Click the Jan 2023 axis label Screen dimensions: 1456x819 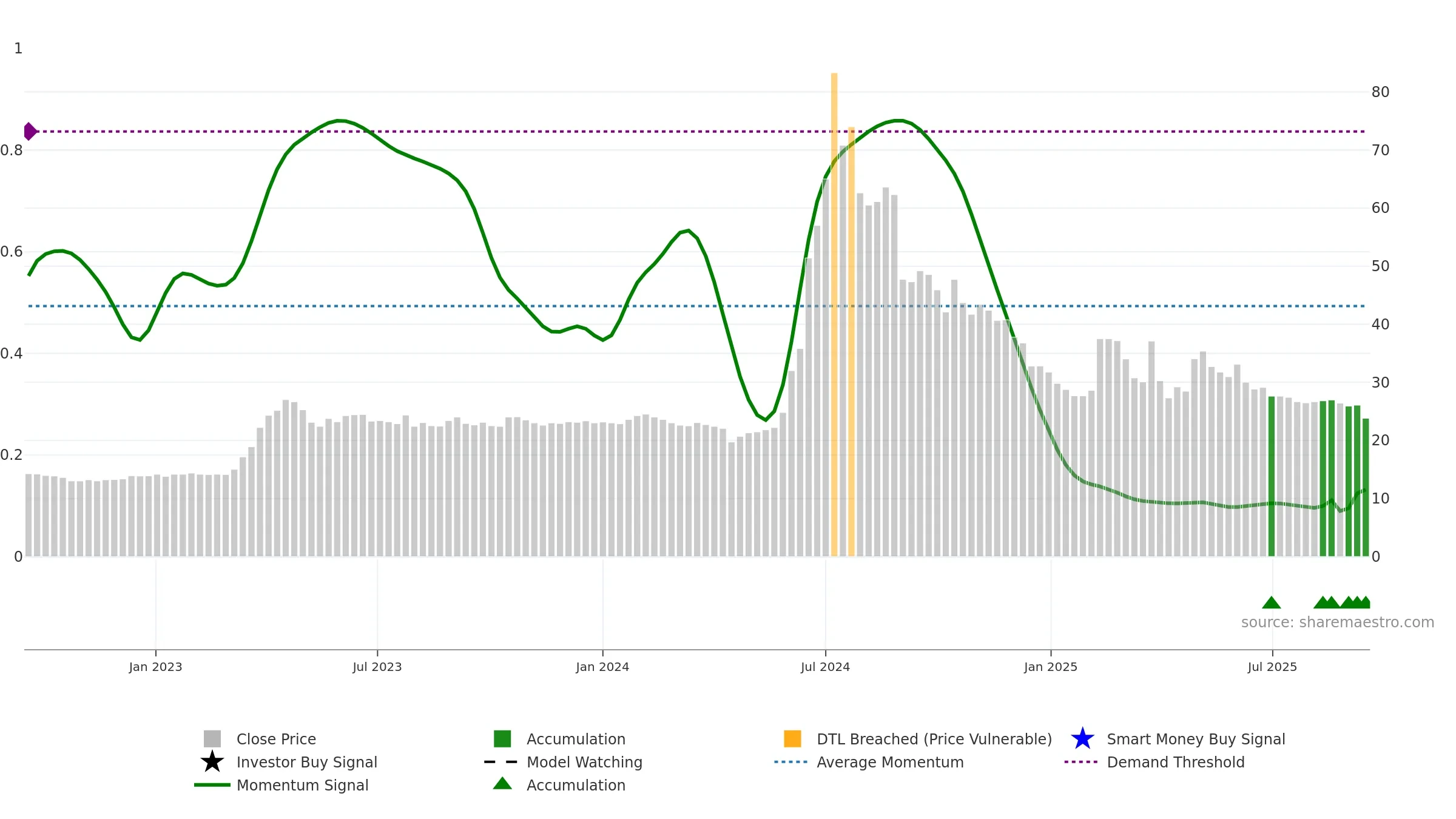tap(155, 667)
